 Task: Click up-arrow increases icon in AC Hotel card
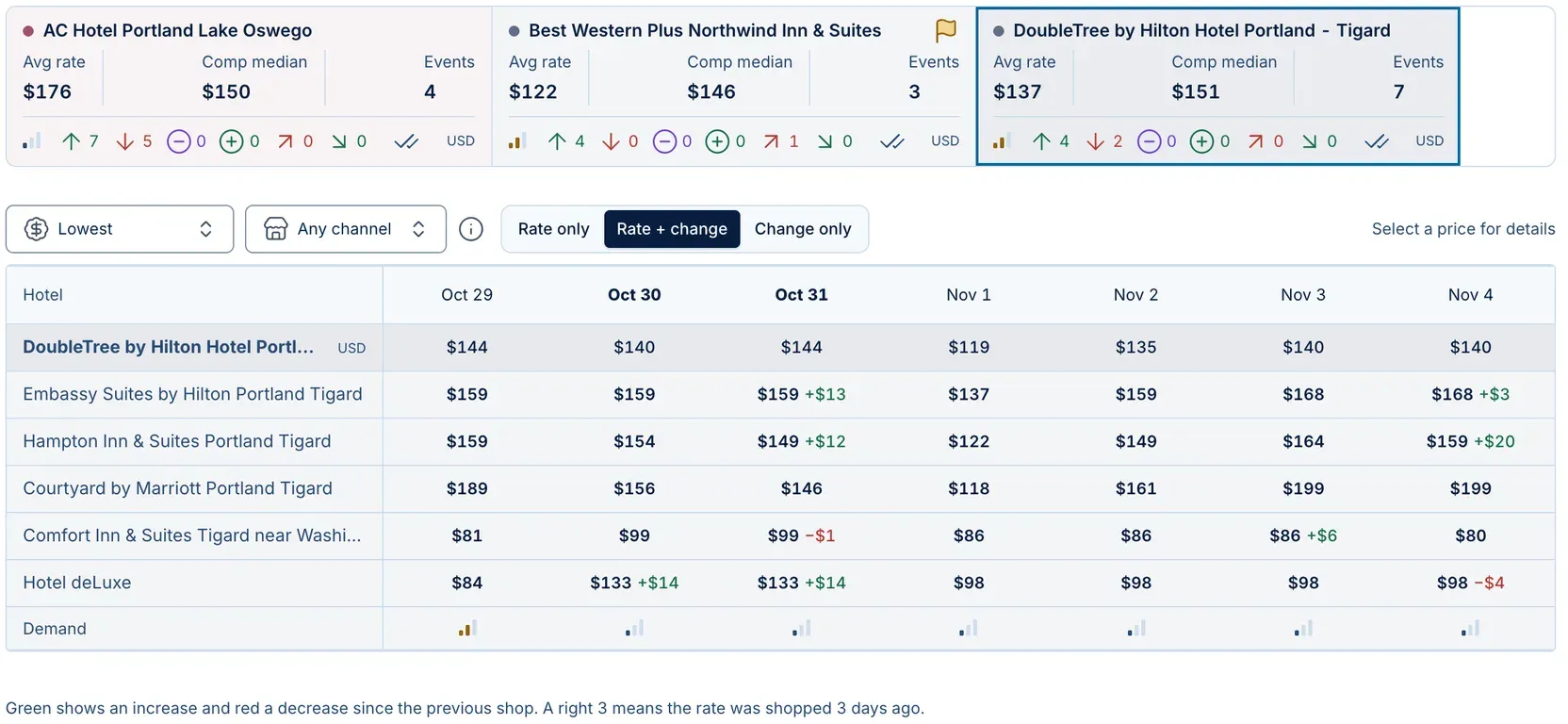click(71, 141)
